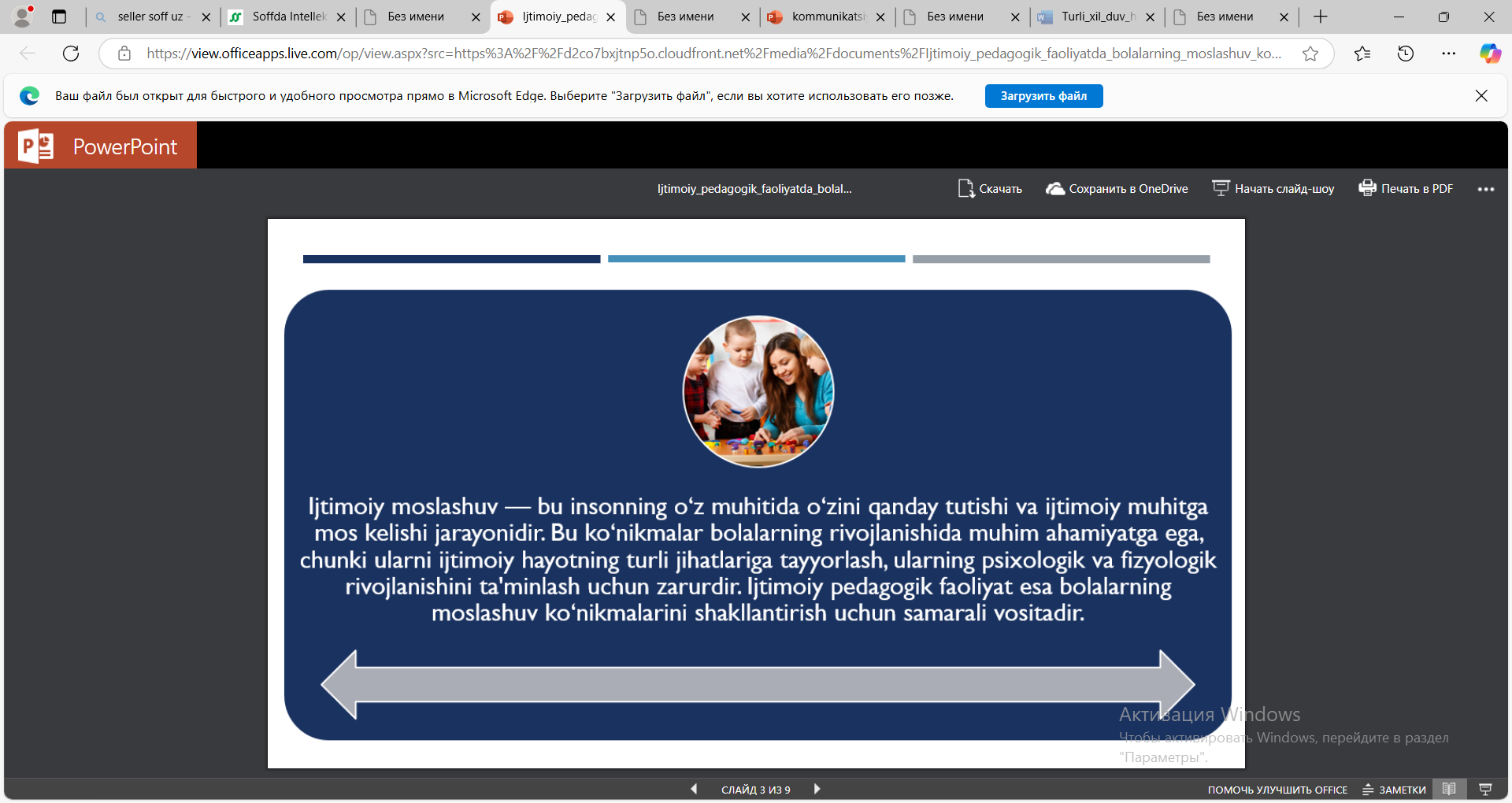Click the PowerPoint logo icon
This screenshot has width=1512, height=803.
36,146
